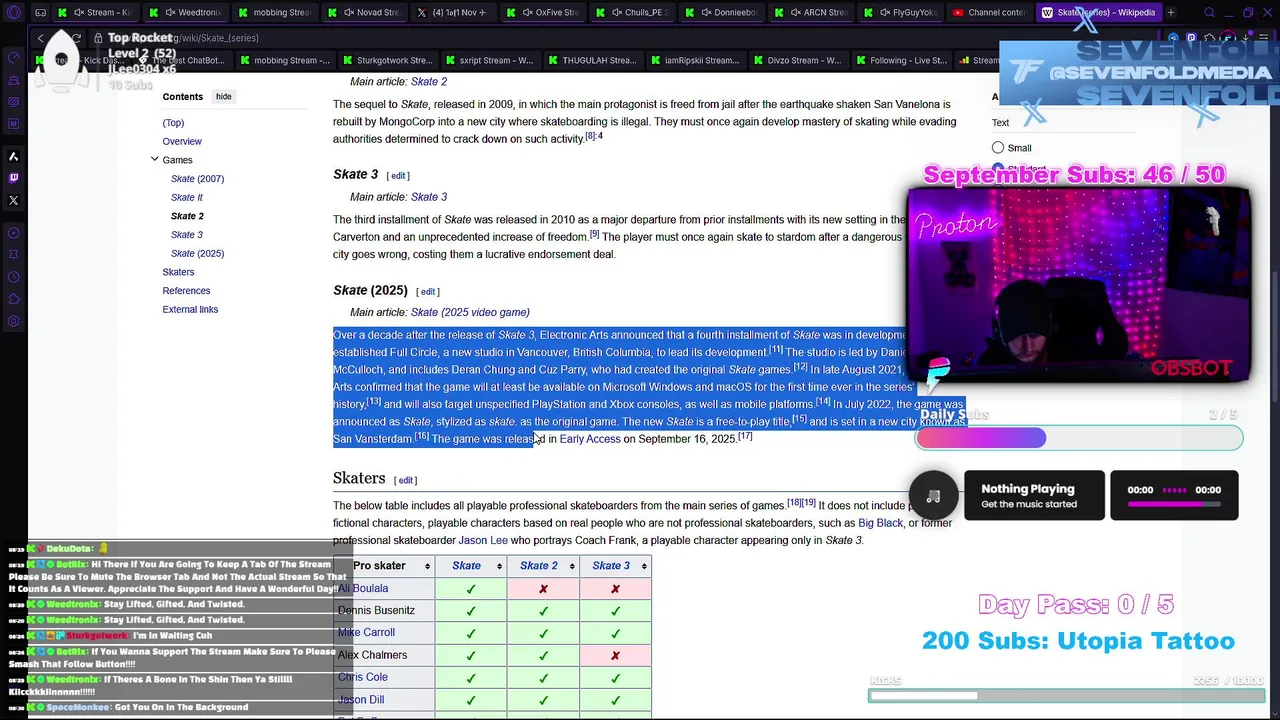The image size is (1280, 720).
Task: Hide the Contents sidebar
Action: [x=224, y=97]
